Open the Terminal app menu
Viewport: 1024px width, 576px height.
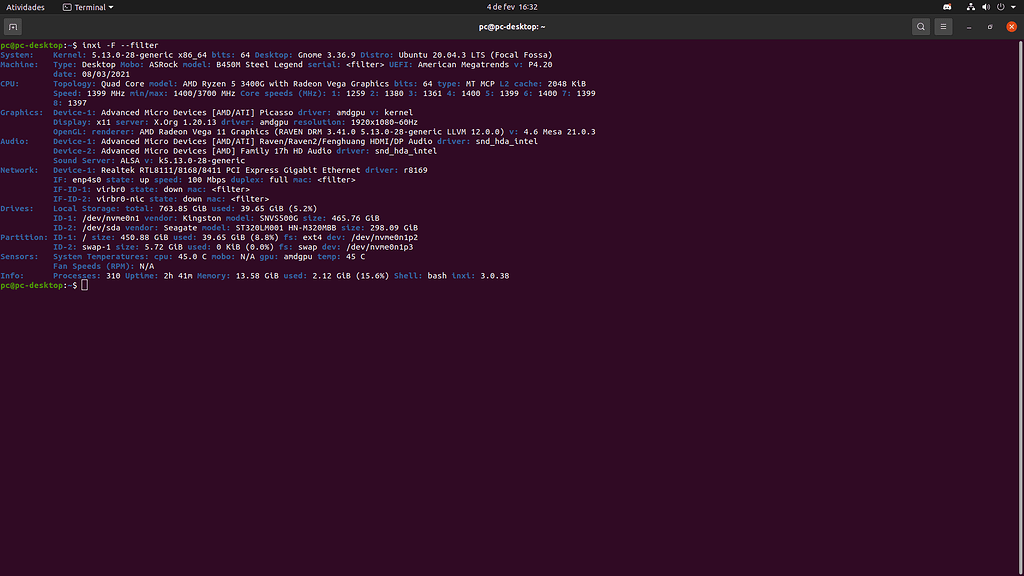tap(88, 7)
